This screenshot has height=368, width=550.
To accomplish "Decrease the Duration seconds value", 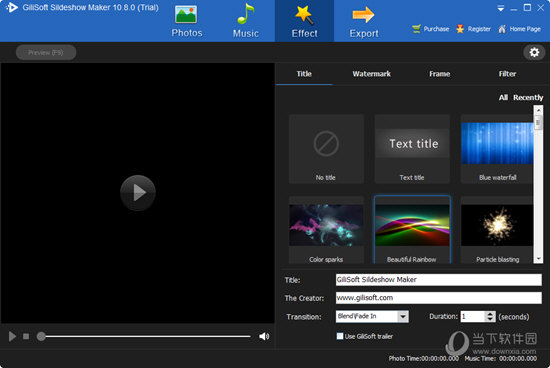I will pos(490,319).
